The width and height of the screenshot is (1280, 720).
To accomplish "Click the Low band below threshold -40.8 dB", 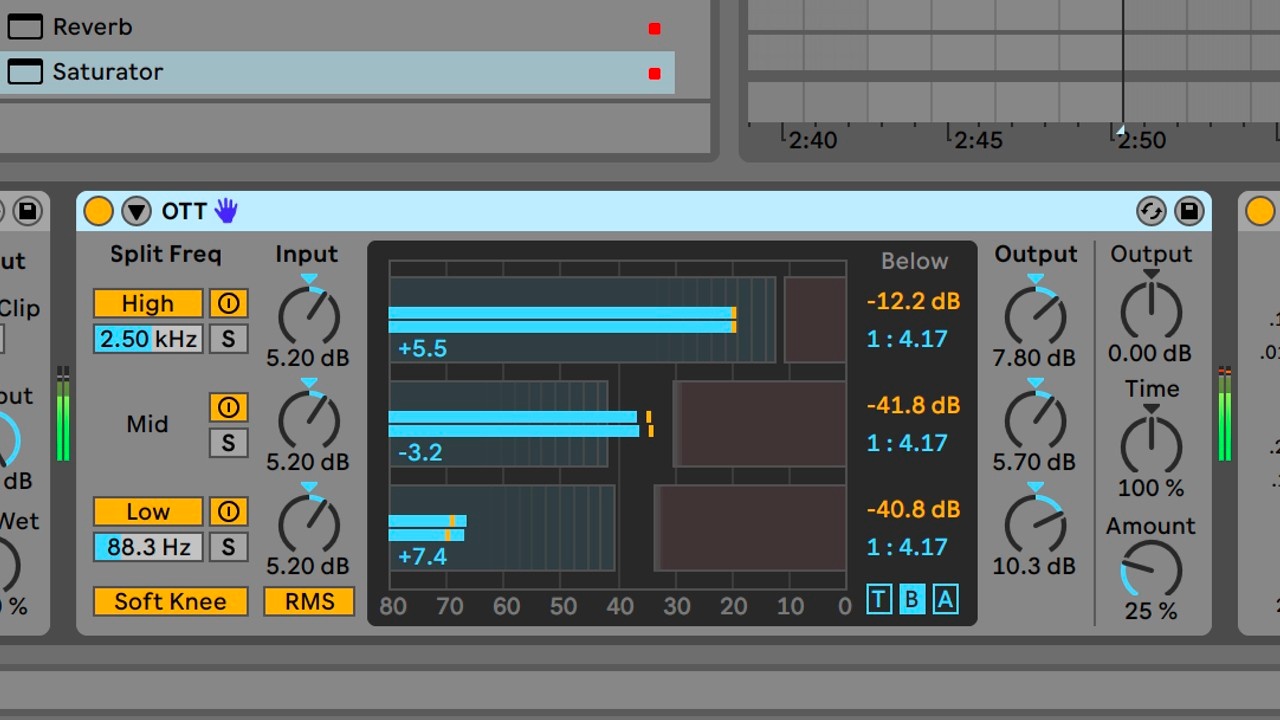I will 913,509.
